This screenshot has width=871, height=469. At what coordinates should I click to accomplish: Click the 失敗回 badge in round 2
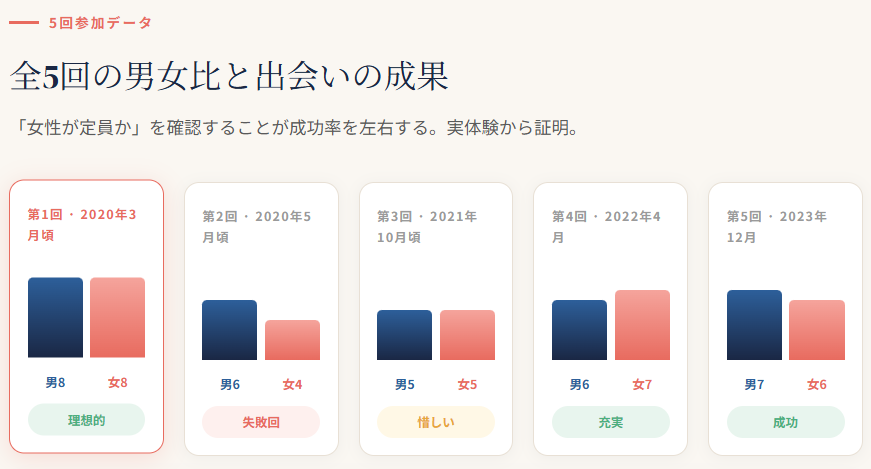pos(261,422)
